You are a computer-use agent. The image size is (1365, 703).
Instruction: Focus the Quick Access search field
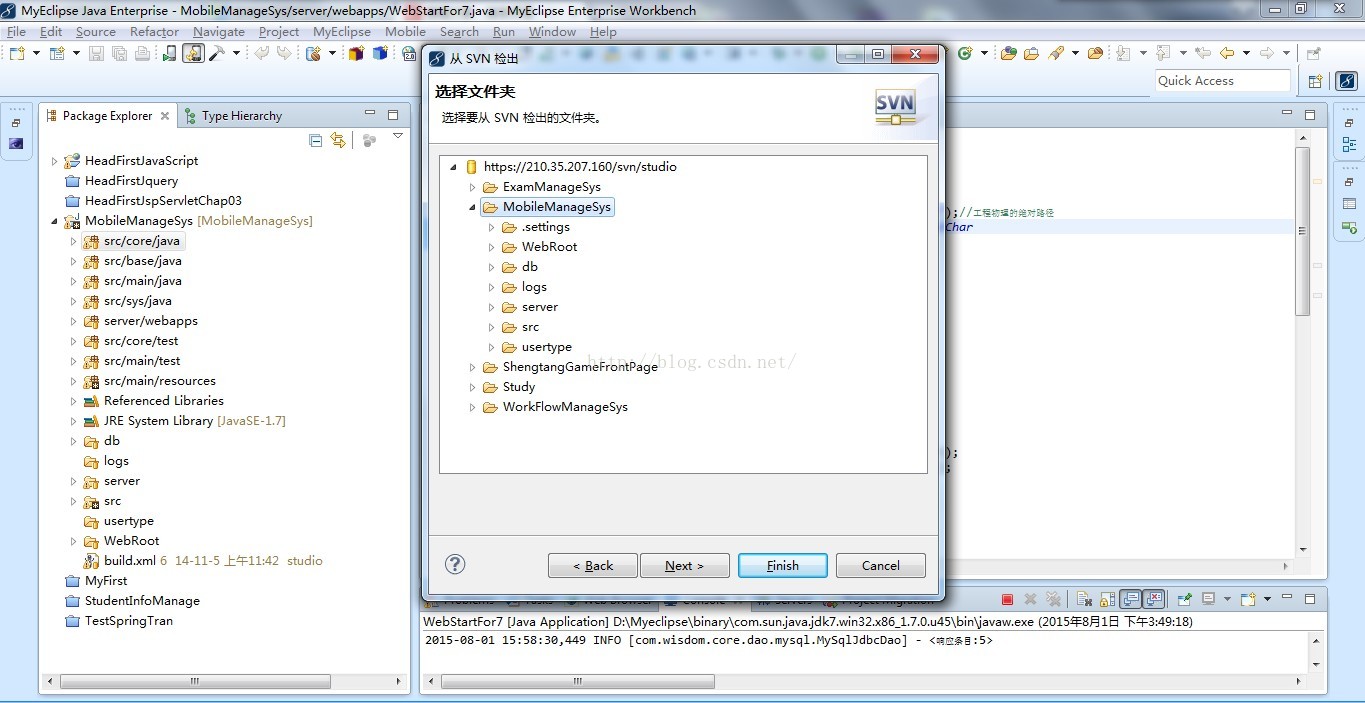[1223, 81]
